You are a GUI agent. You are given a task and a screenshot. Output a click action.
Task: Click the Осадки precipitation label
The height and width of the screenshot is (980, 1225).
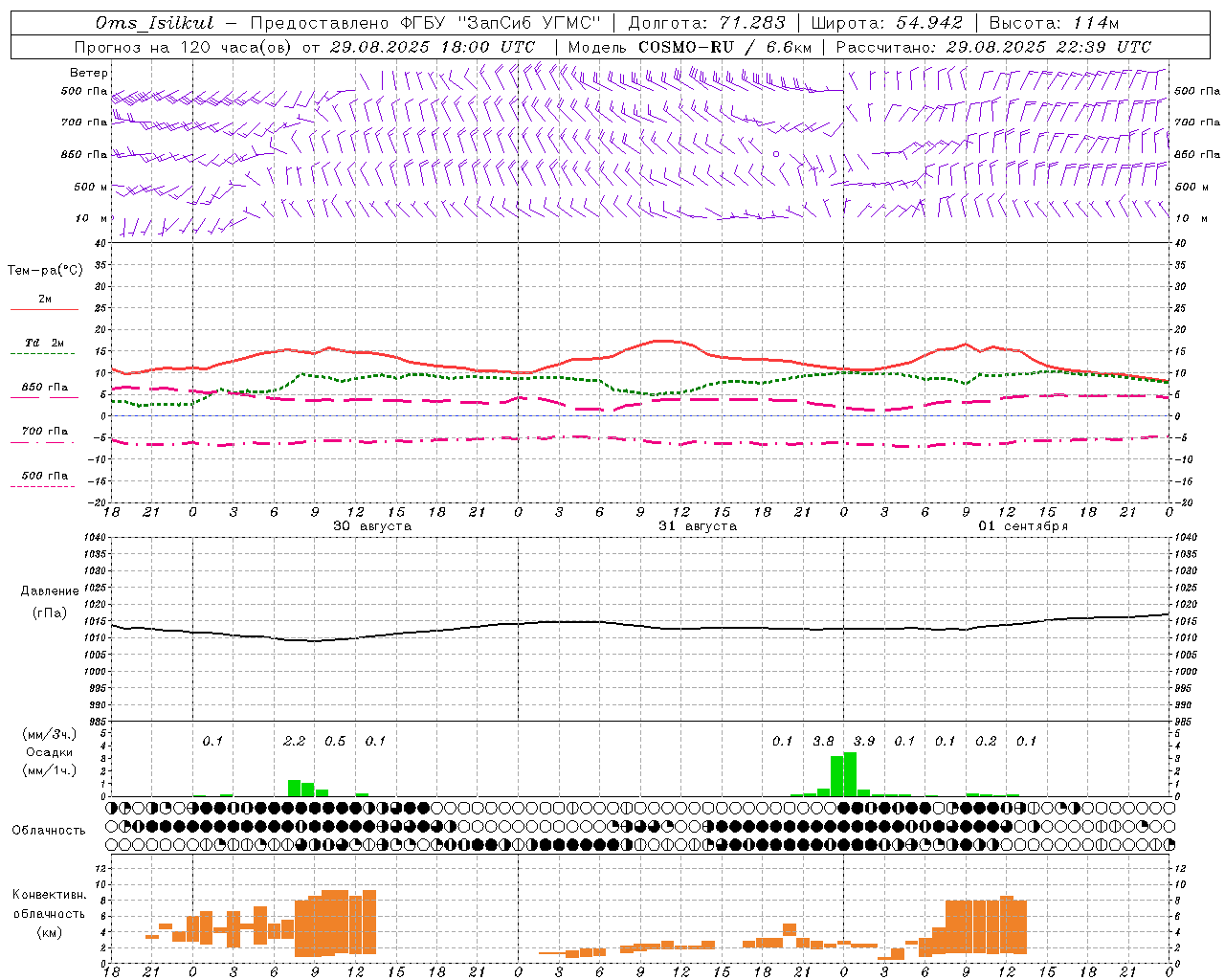[x=50, y=753]
